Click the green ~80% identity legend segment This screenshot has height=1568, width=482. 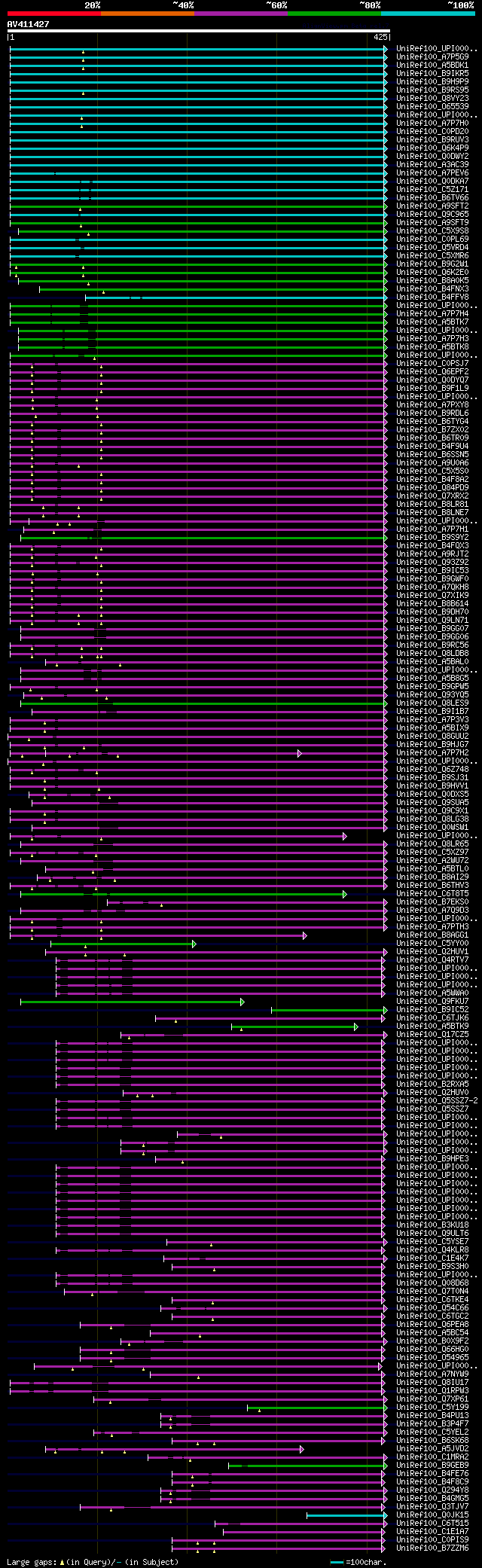click(x=334, y=13)
